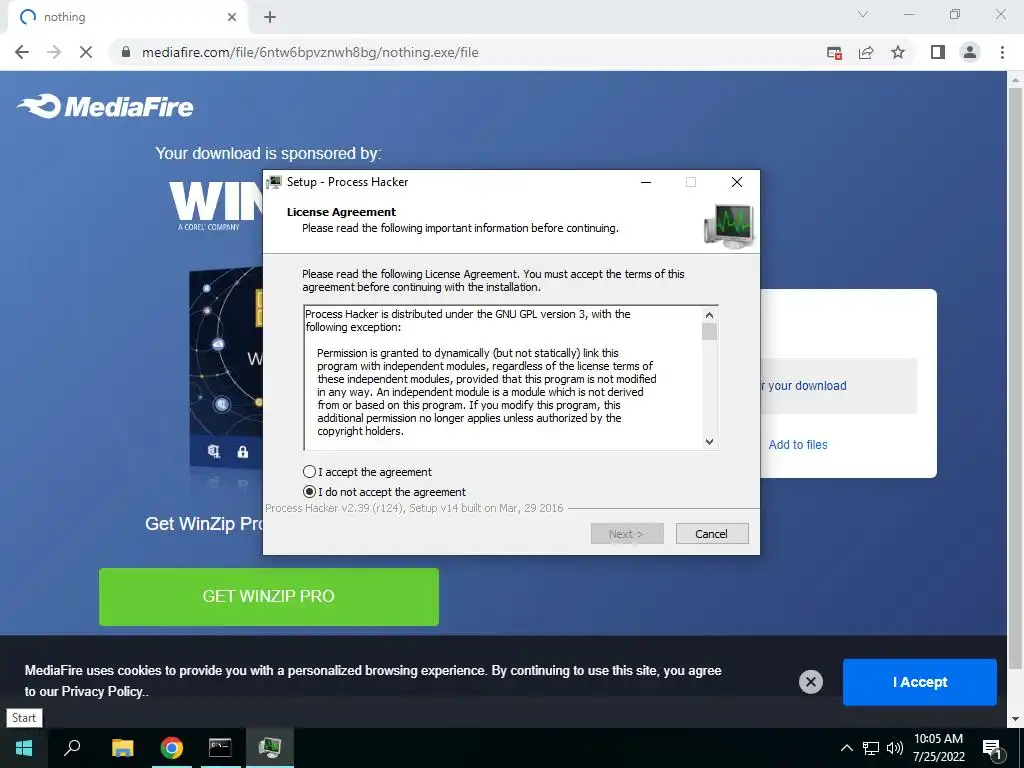Click the disabled Next button in Setup

point(627,534)
